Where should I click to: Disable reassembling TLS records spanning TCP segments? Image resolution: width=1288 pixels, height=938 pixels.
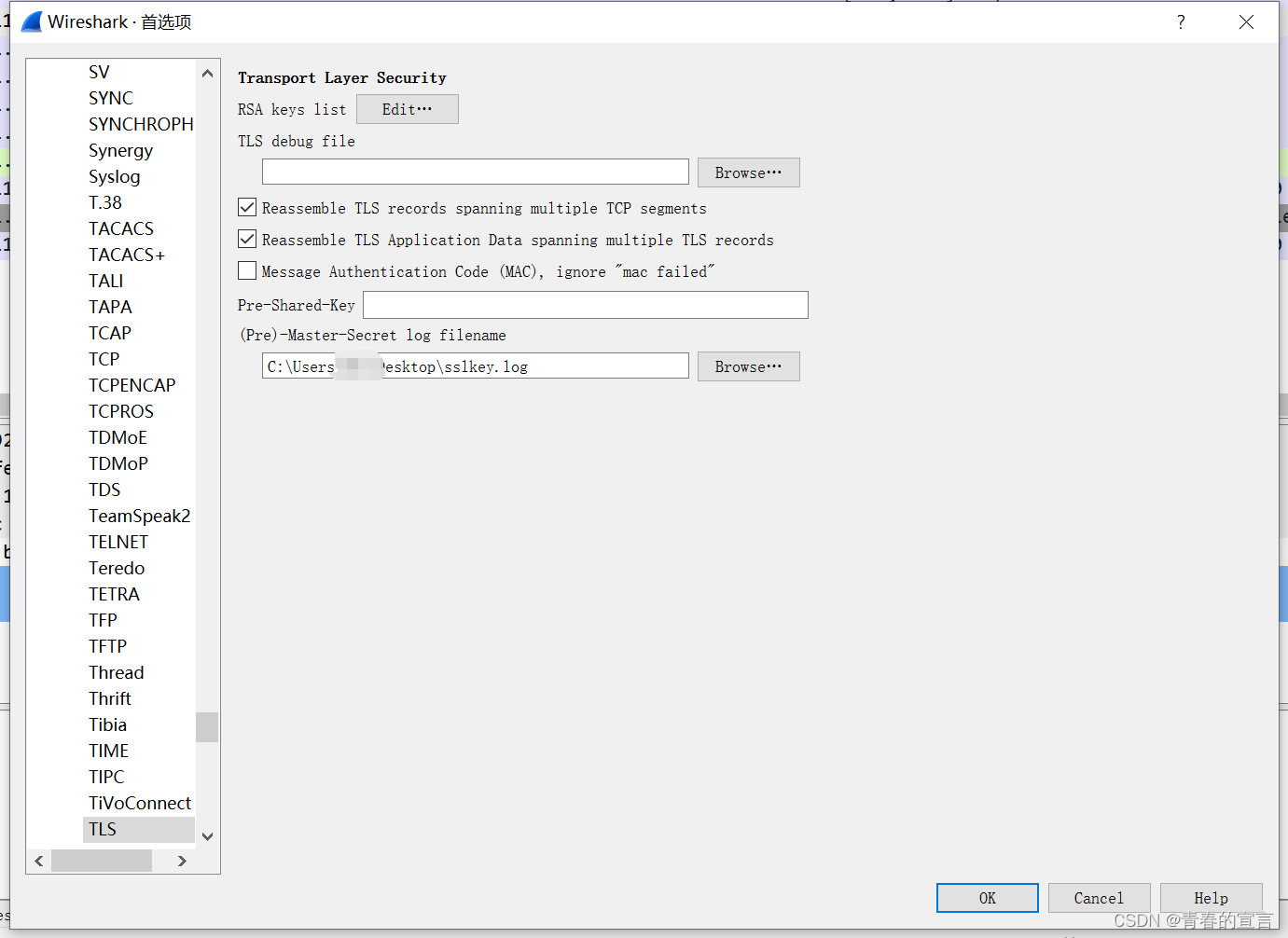click(x=247, y=207)
